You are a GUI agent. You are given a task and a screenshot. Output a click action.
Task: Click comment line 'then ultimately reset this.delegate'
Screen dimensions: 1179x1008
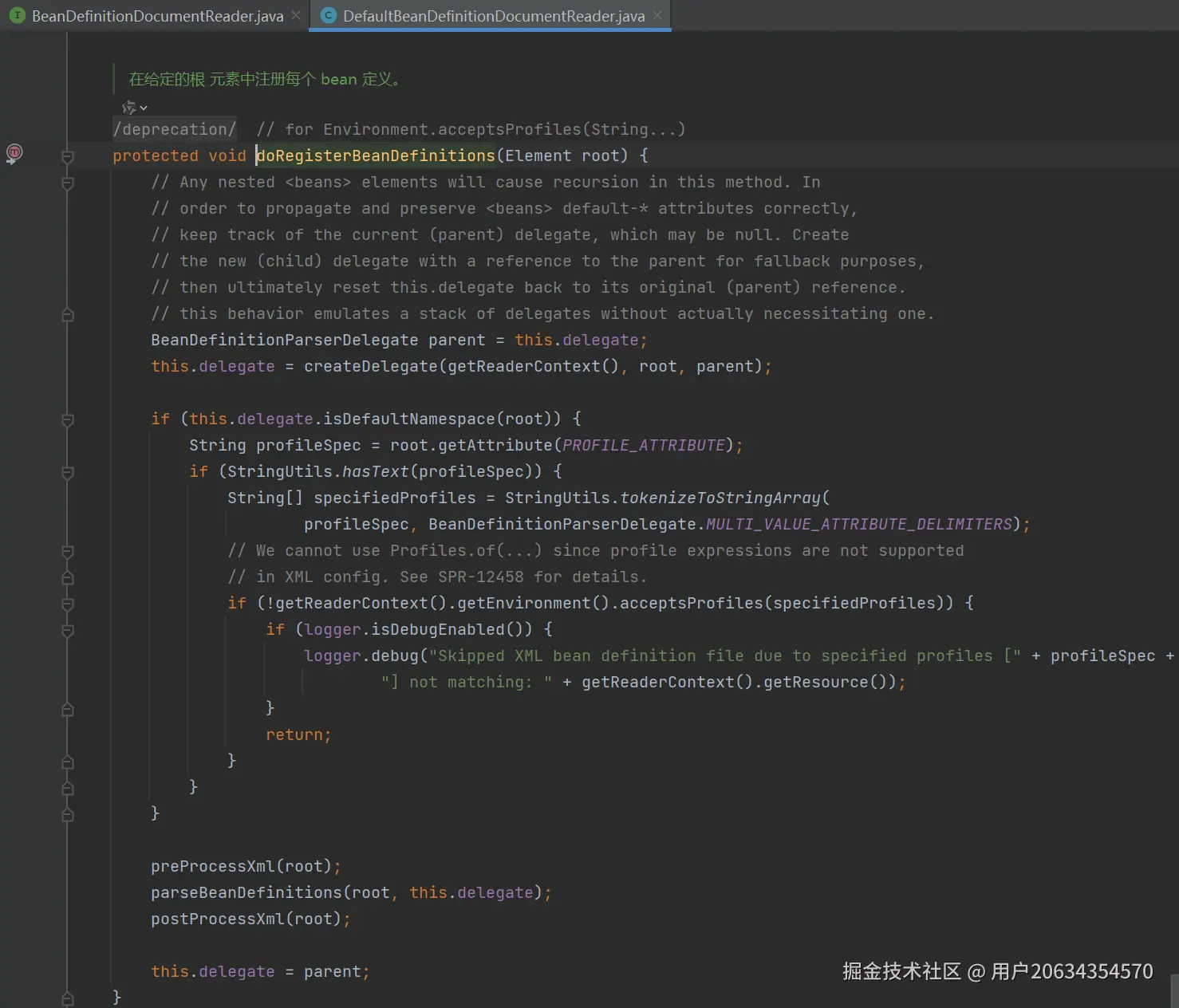pyautogui.click(x=528, y=287)
